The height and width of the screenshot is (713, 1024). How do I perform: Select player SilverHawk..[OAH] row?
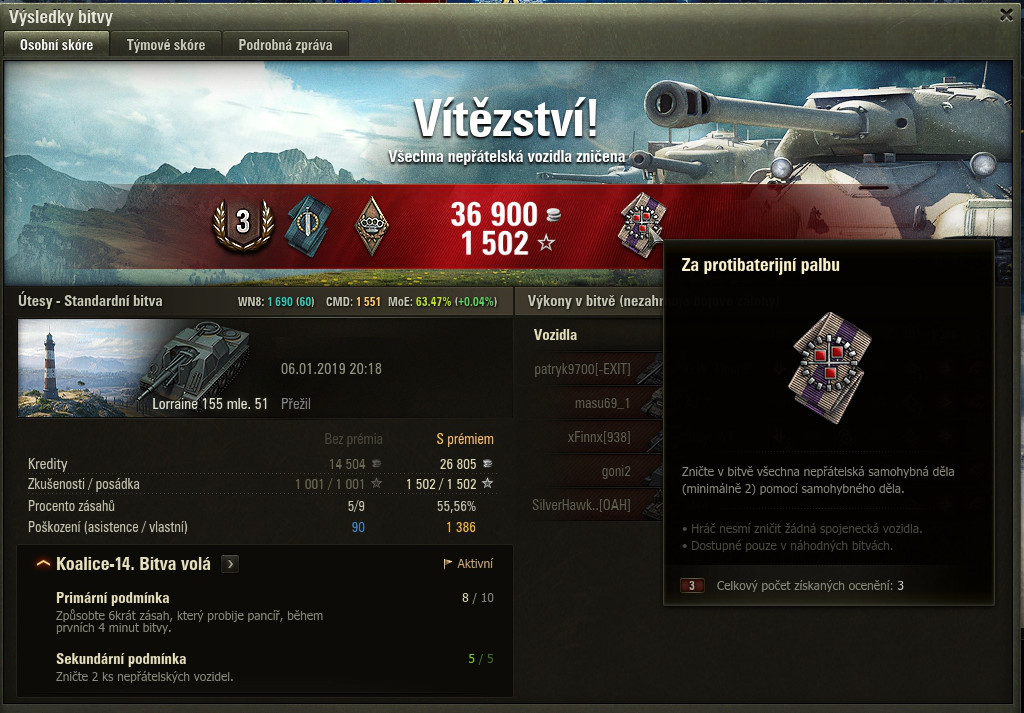click(x=581, y=505)
